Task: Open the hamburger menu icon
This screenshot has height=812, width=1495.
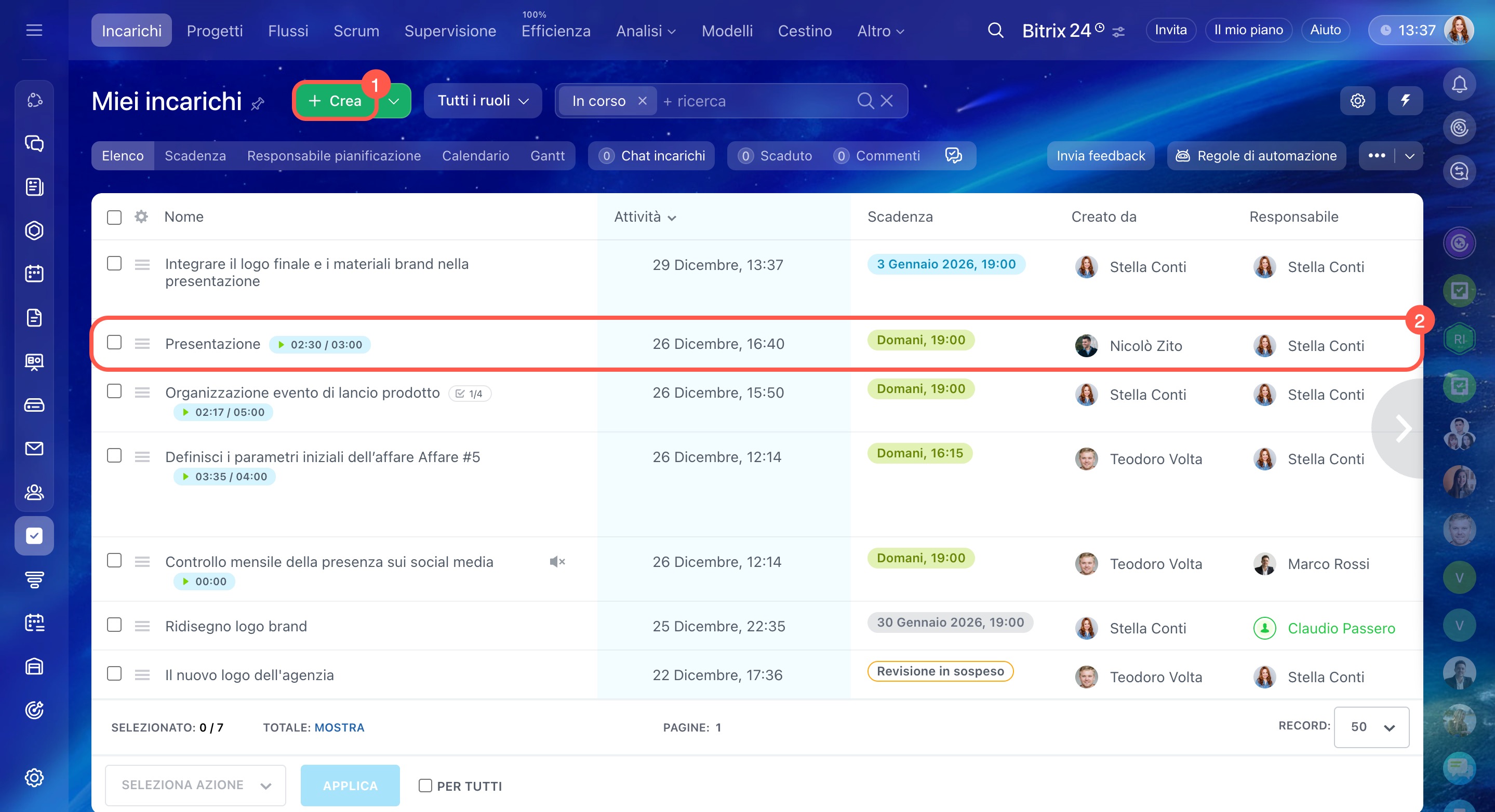Action: pyautogui.click(x=34, y=30)
